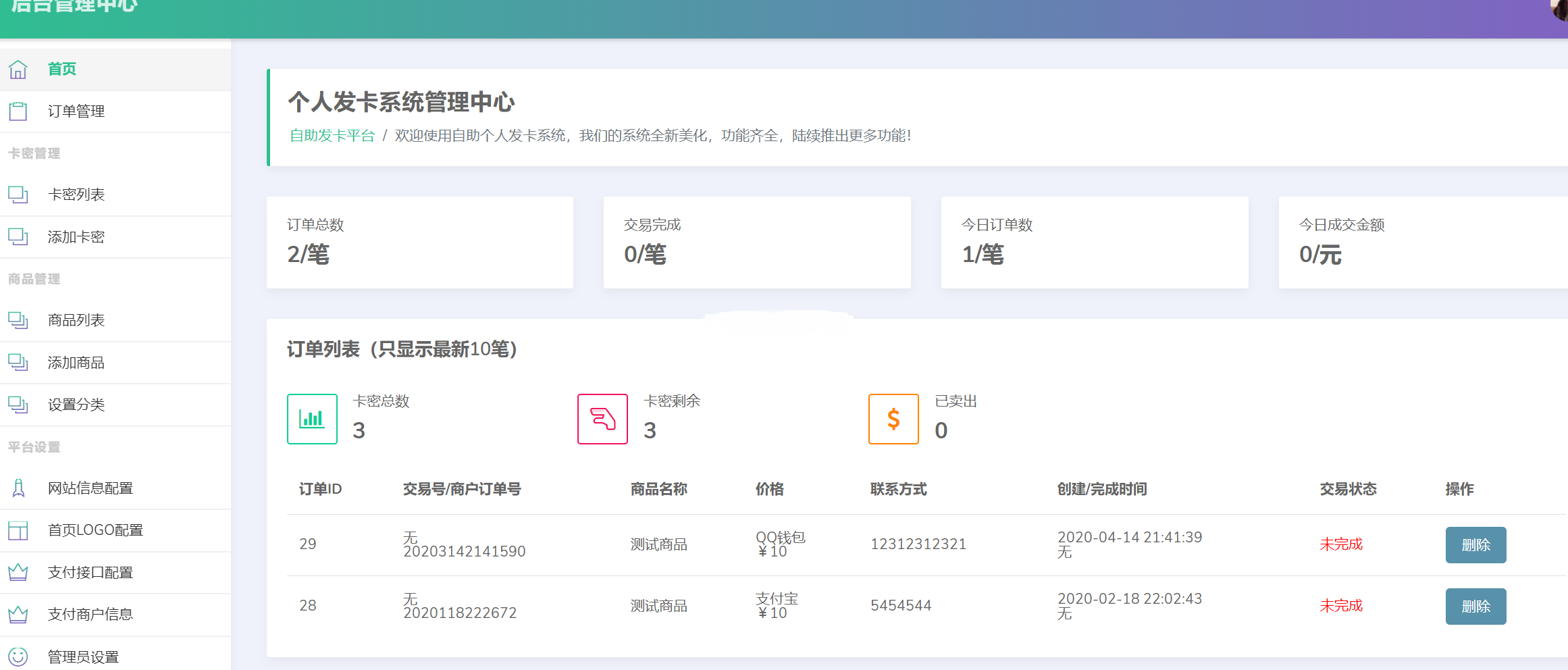This screenshot has height=670, width=1568.
Task: Click the red hand 卡密剩余 icon
Action: coord(602,419)
